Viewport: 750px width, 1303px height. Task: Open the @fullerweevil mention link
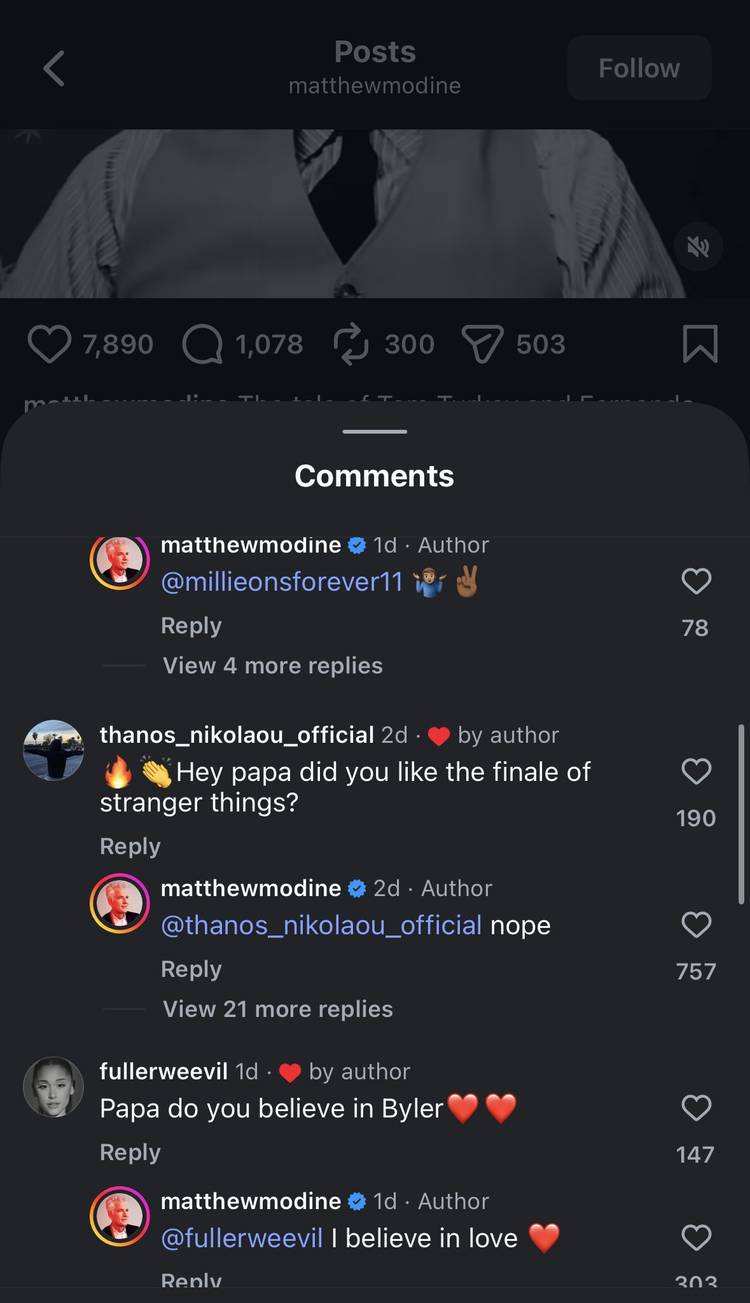click(241, 1238)
